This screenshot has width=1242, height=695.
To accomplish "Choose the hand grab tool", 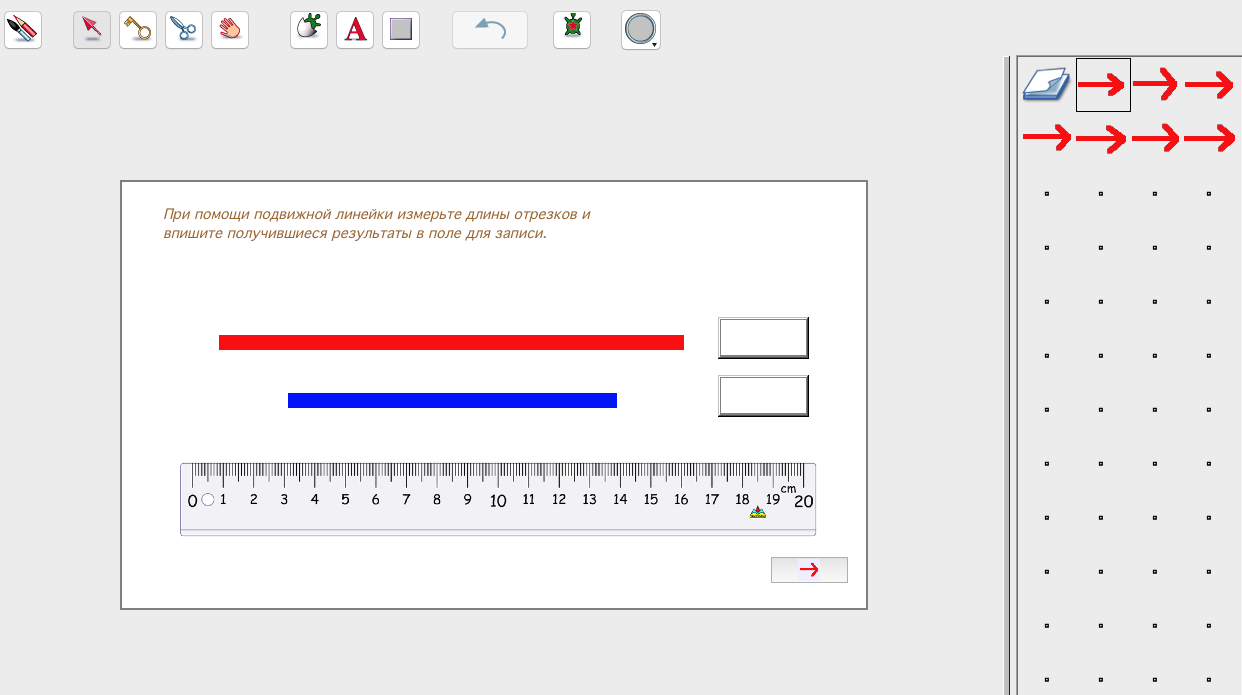I will [230, 30].
